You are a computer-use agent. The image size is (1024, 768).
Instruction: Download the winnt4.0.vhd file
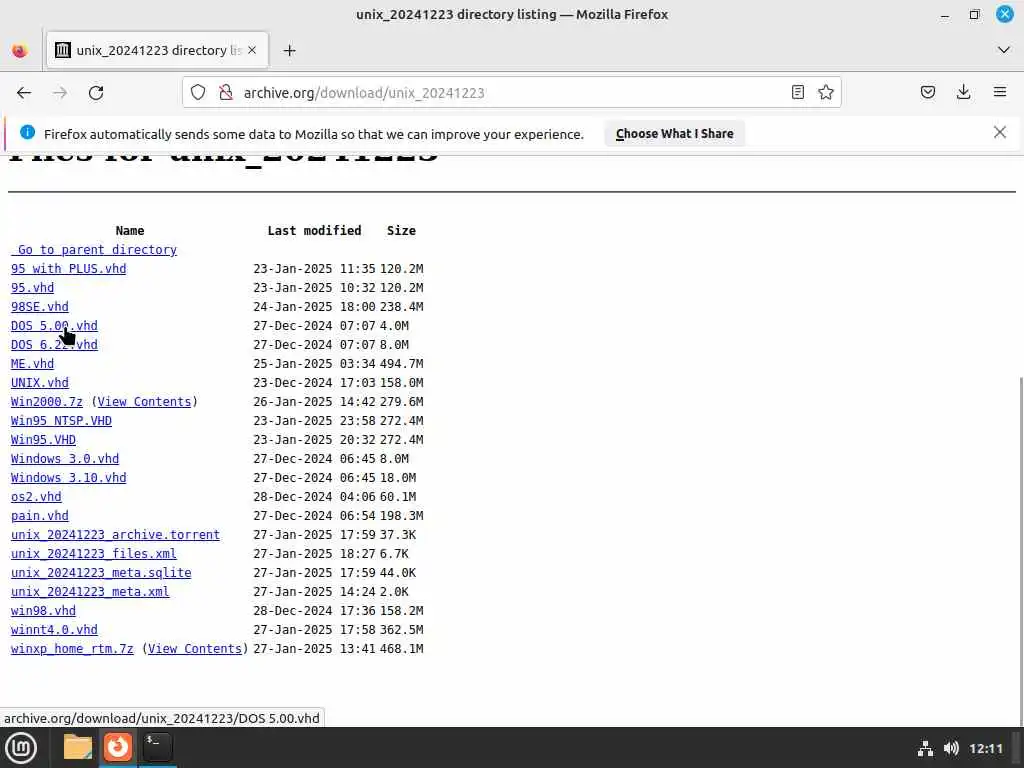tap(54, 629)
